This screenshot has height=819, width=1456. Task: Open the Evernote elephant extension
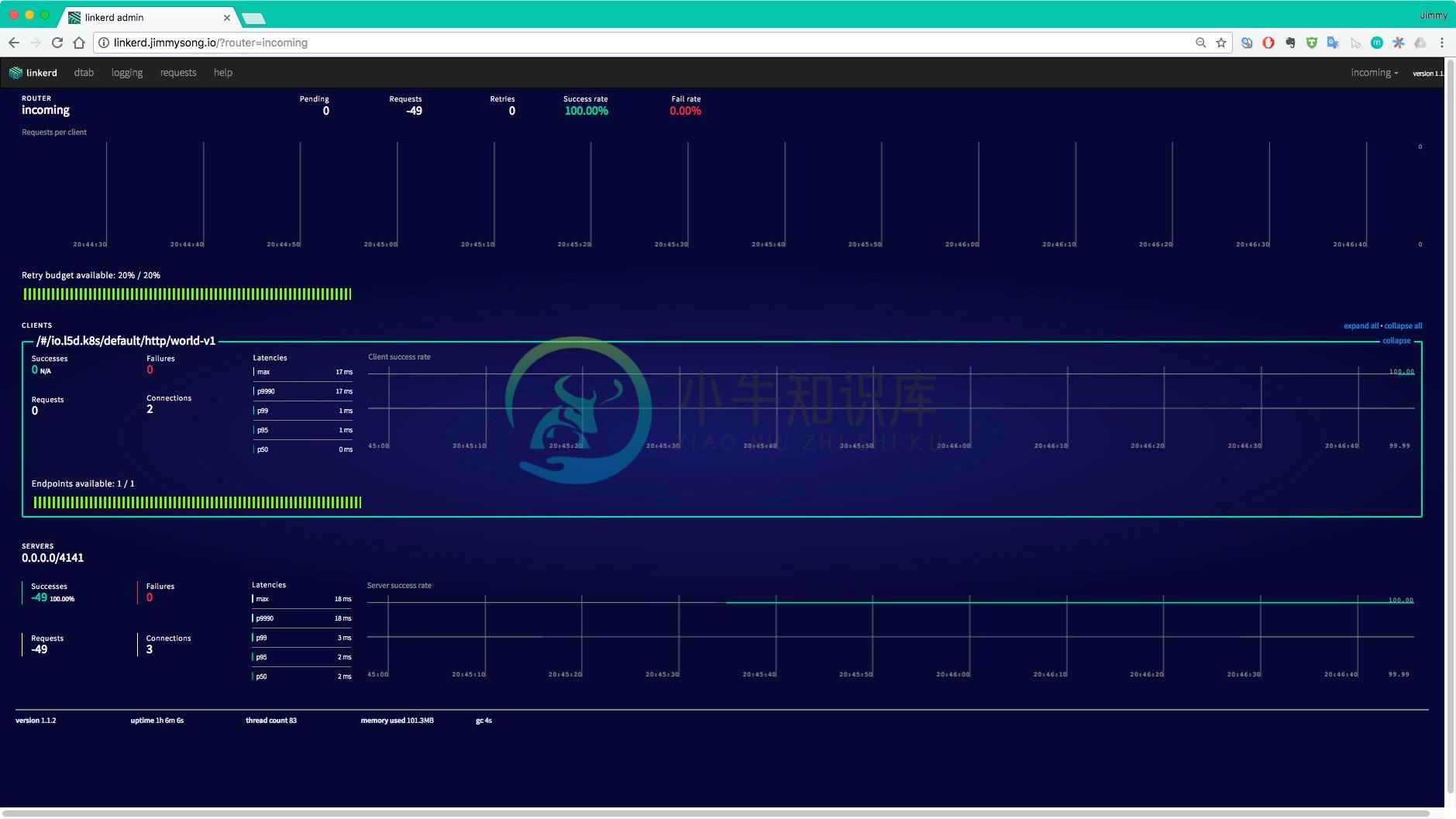(1290, 43)
